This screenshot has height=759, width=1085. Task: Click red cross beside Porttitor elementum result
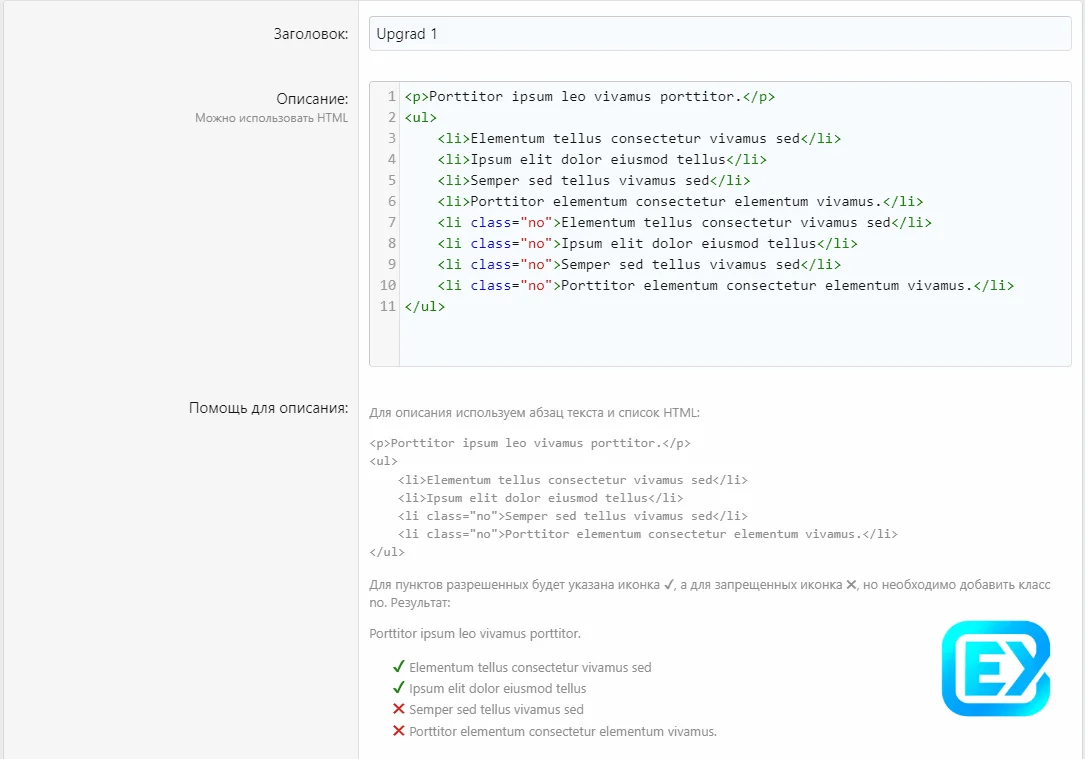pos(398,731)
